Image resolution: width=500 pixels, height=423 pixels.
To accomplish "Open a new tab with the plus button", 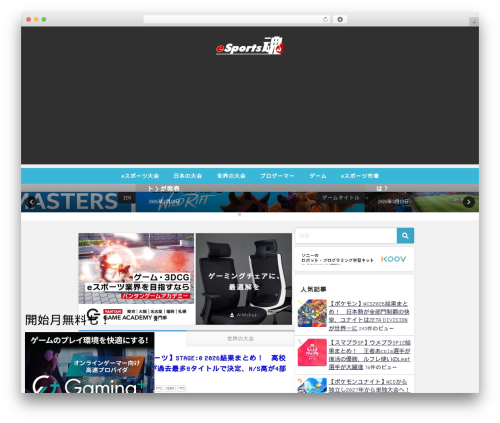I will tap(474, 22).
